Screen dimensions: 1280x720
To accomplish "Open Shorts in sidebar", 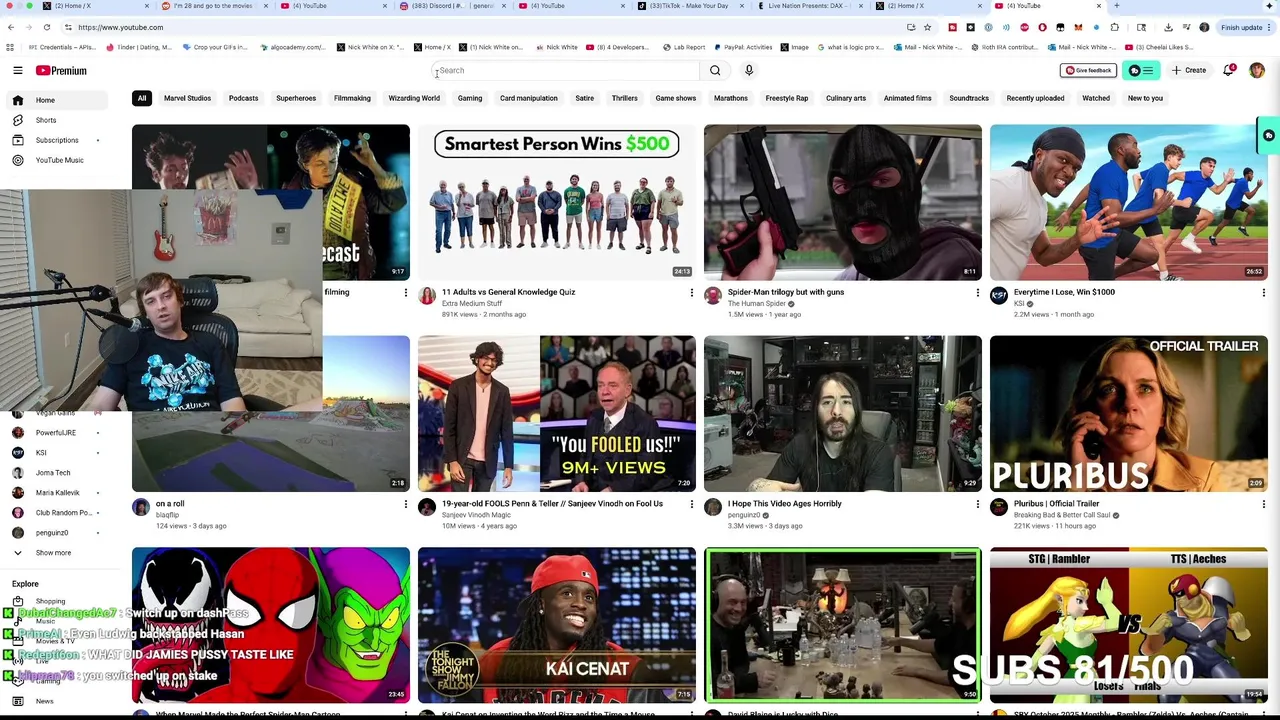I will pos(57,120).
